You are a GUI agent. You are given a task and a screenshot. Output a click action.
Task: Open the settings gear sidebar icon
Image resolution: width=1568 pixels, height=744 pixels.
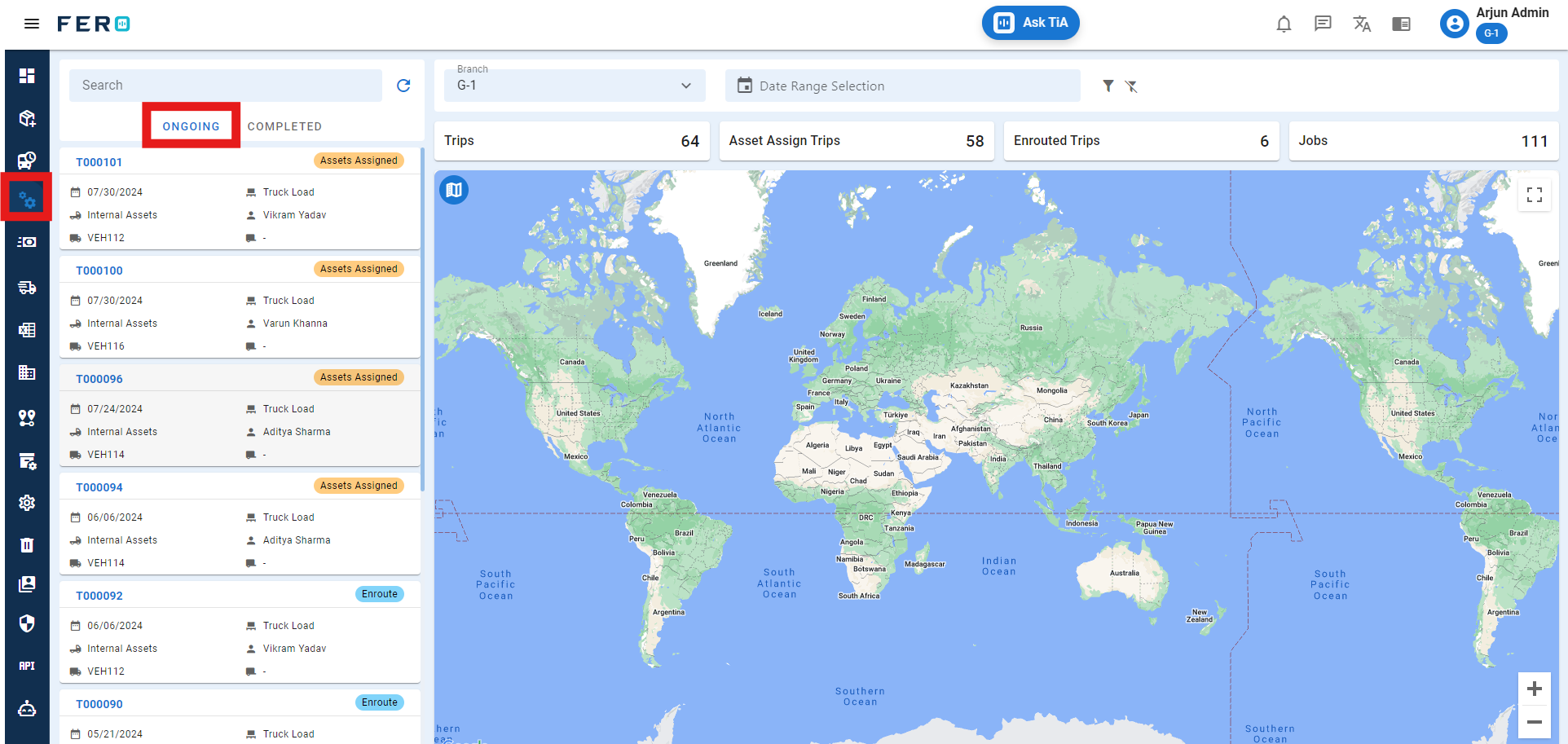(x=27, y=503)
